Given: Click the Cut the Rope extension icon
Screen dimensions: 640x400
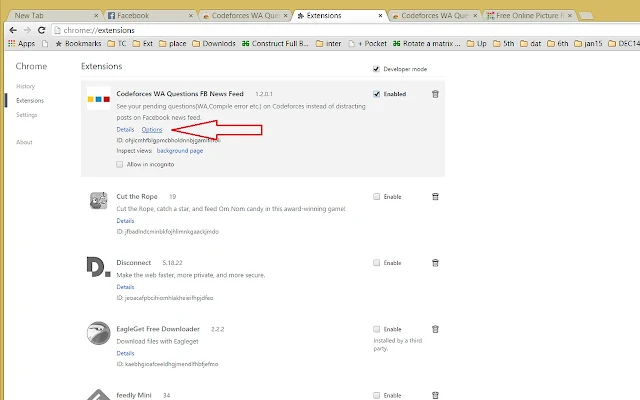Looking at the screenshot, I should tap(98, 201).
